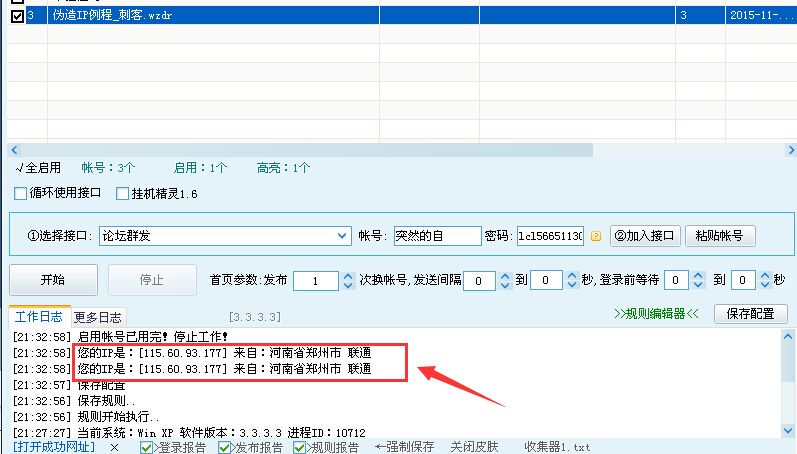The image size is (797, 454).
Task: Click the right arrow of the horizontal scrollbar
Action: tap(790, 150)
